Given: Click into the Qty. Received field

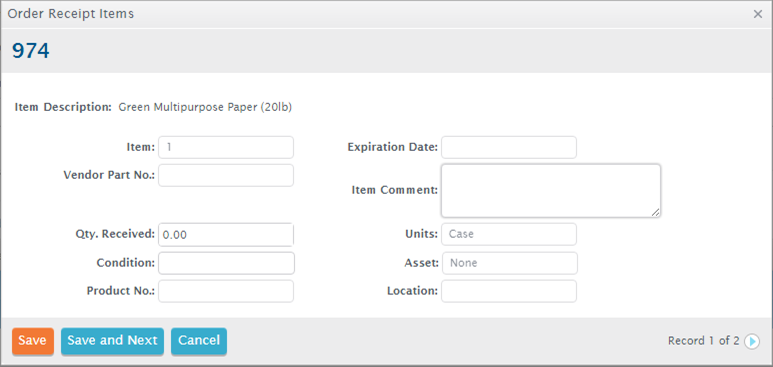Looking at the screenshot, I should coord(226,235).
